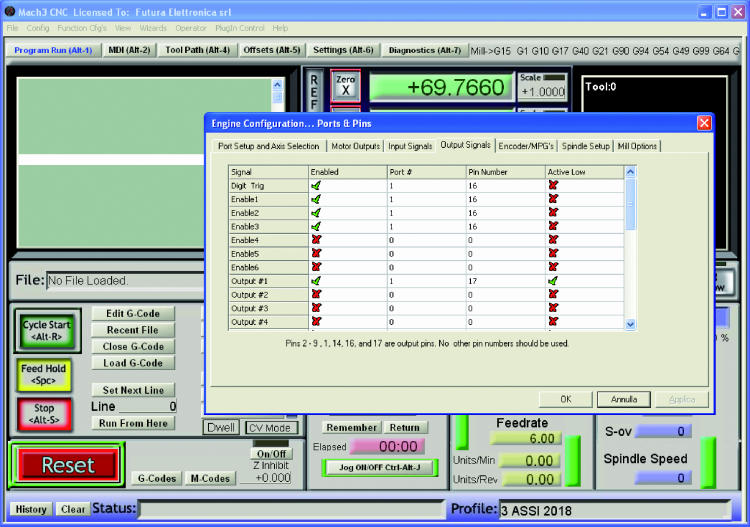Click the Annulla cancel button
The width and height of the screenshot is (750, 527).
point(624,399)
